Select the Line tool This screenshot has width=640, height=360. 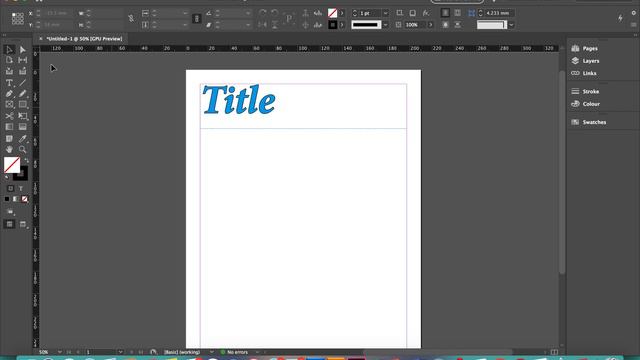(22, 83)
